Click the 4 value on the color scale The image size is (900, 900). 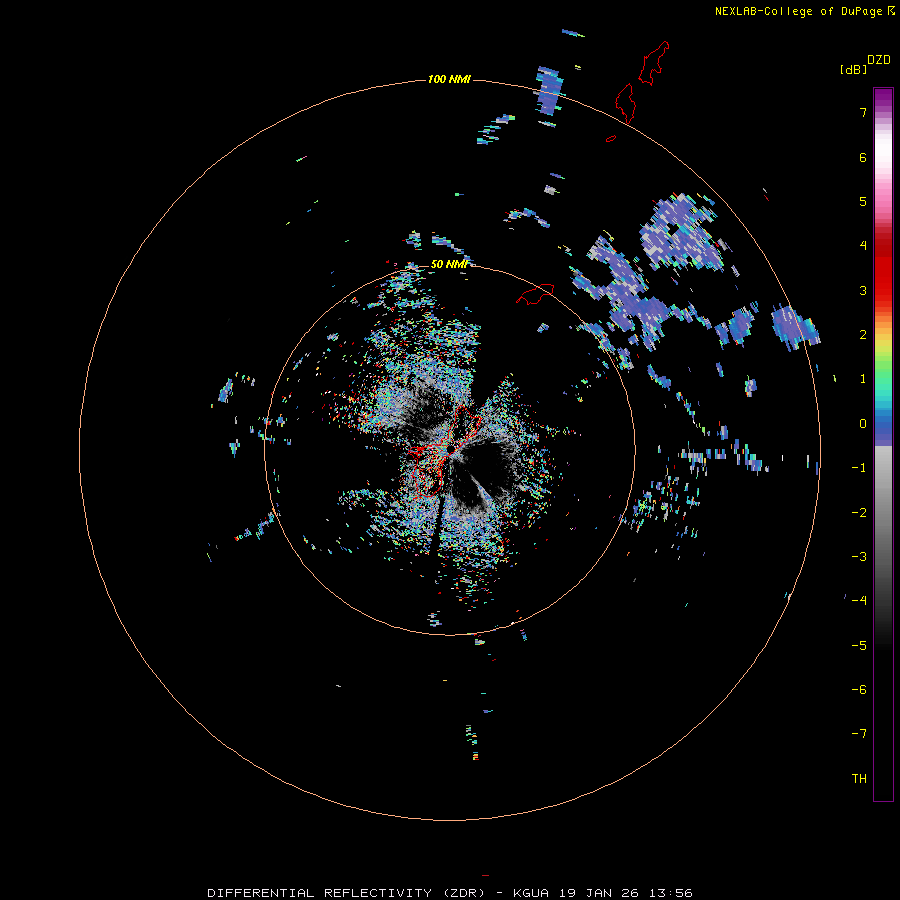point(863,246)
